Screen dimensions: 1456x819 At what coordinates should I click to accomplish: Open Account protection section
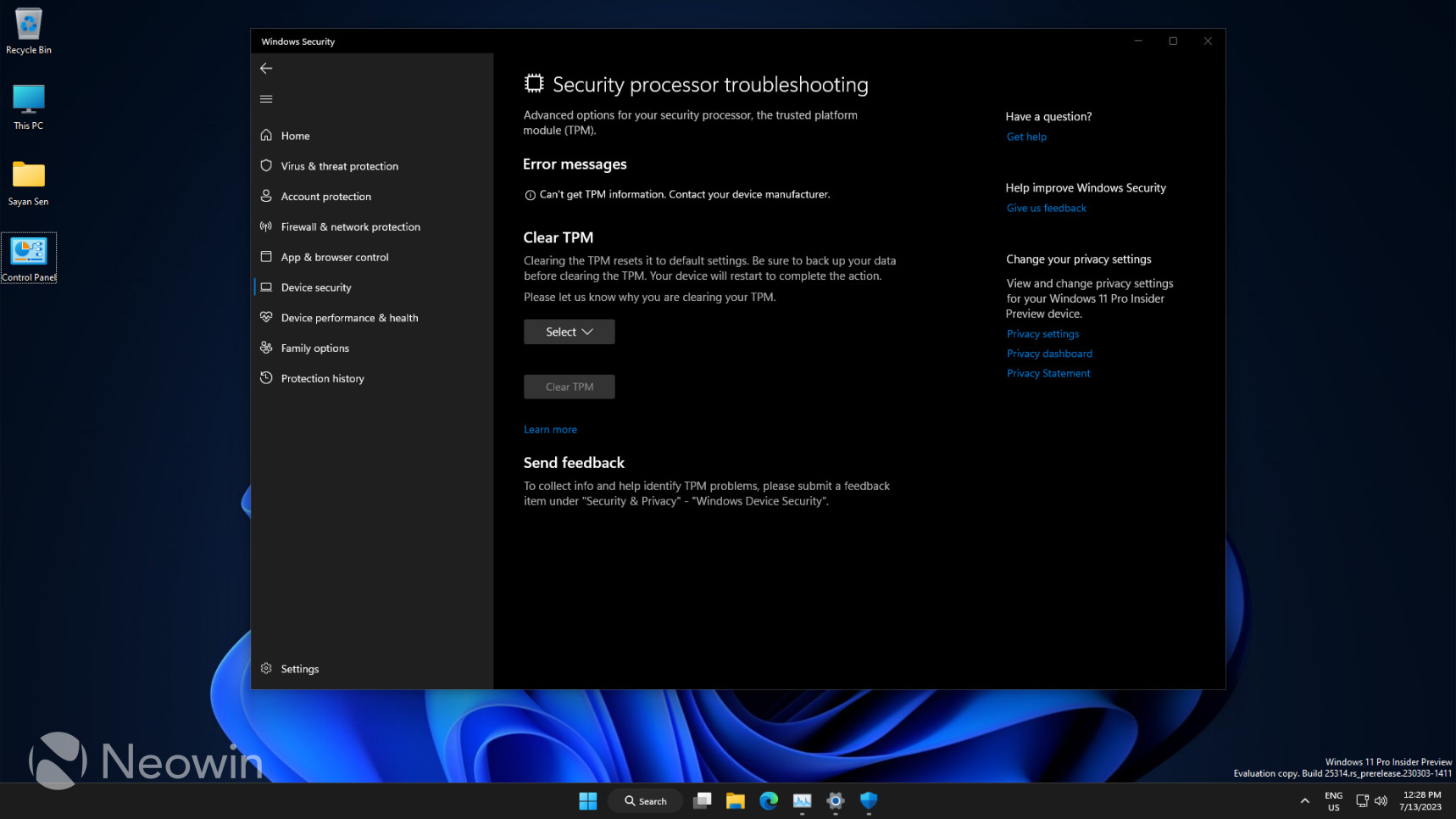pos(325,197)
